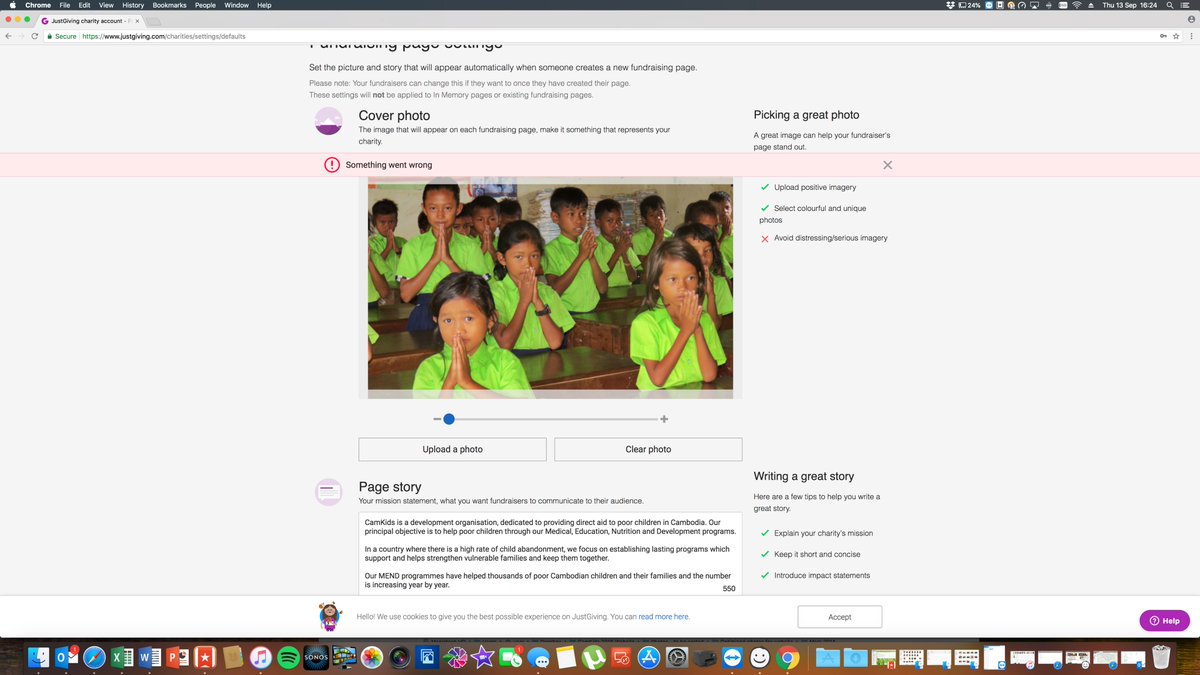The width and height of the screenshot is (1200, 675).
Task: Open the Dropbox menu bar icon
Action: 949,5
